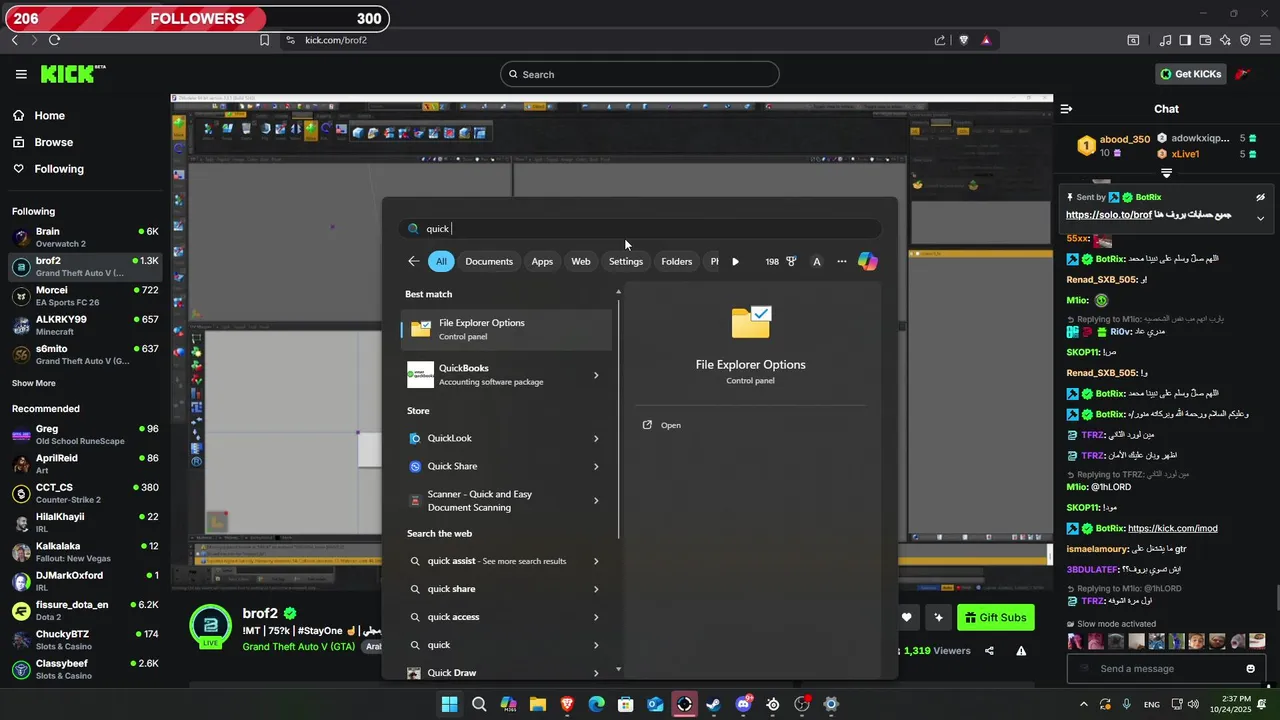This screenshot has width=1280, height=720.
Task: Open Steam from the taskbar
Action: 713,704
